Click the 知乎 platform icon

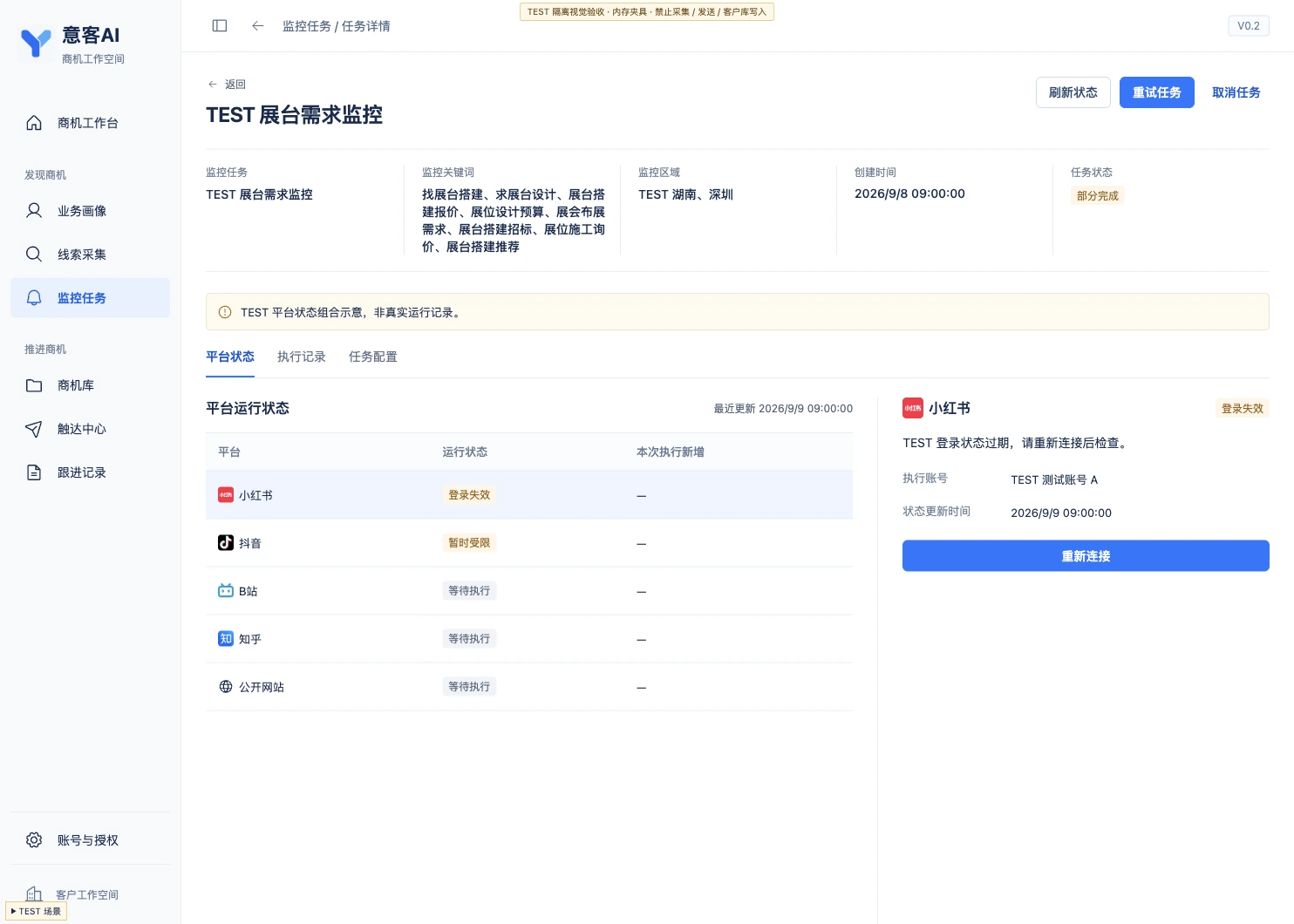(x=226, y=639)
